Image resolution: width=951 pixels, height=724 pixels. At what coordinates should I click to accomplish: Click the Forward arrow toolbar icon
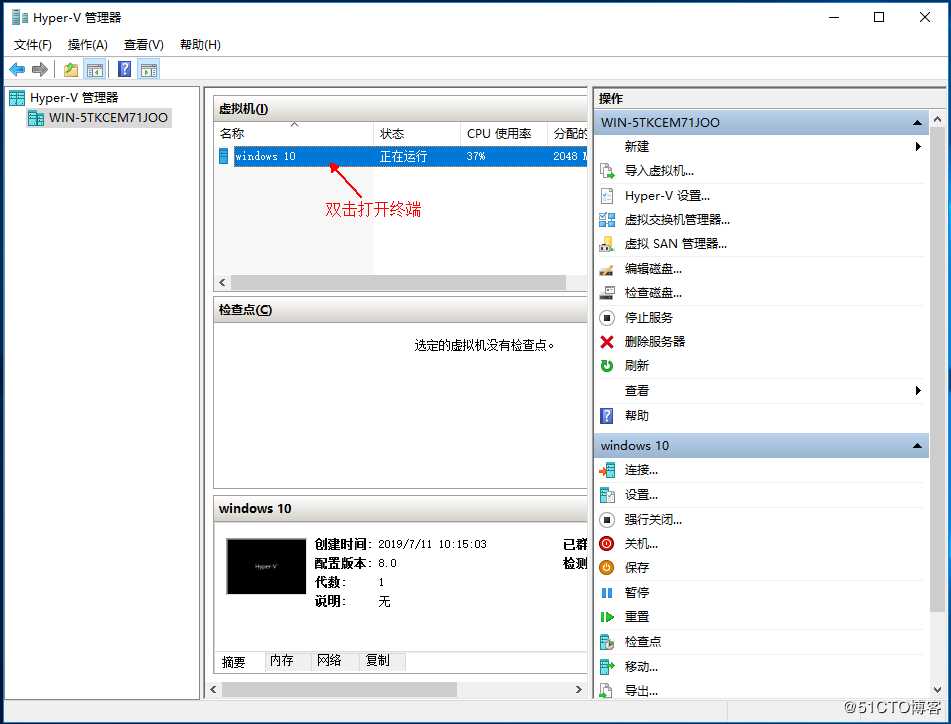coord(40,70)
